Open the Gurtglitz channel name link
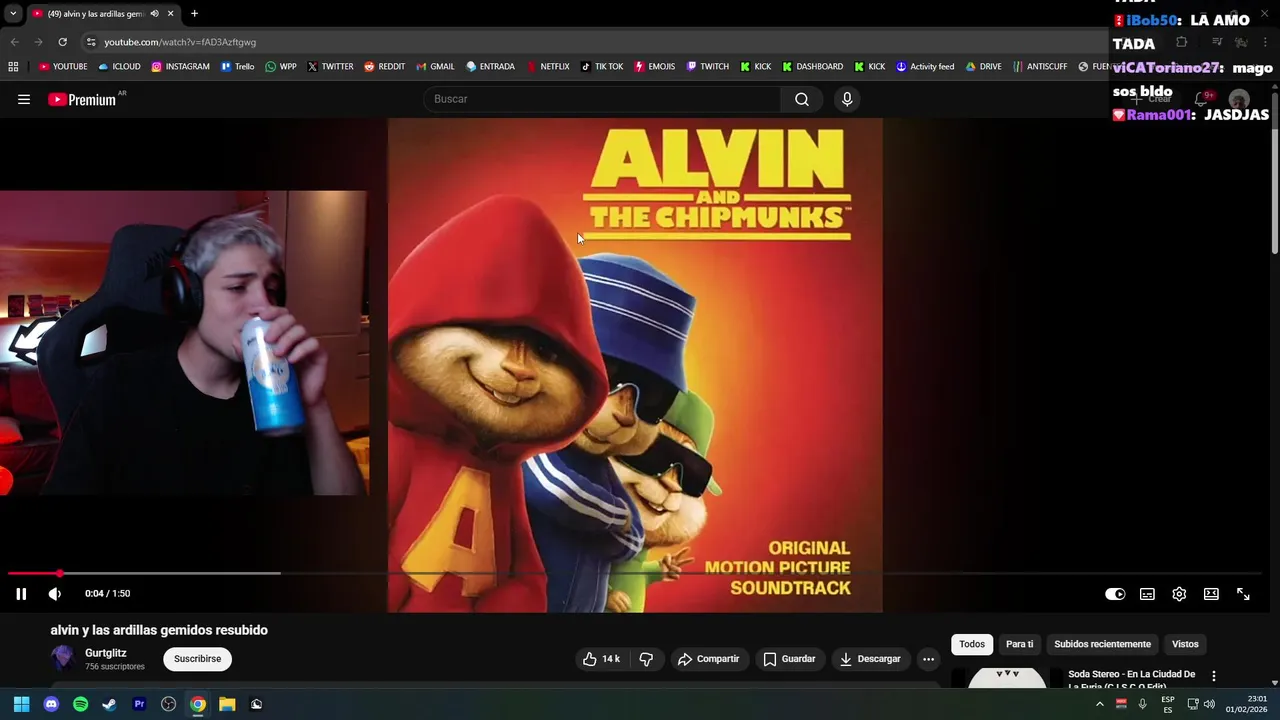This screenshot has width=1280, height=720. point(106,653)
